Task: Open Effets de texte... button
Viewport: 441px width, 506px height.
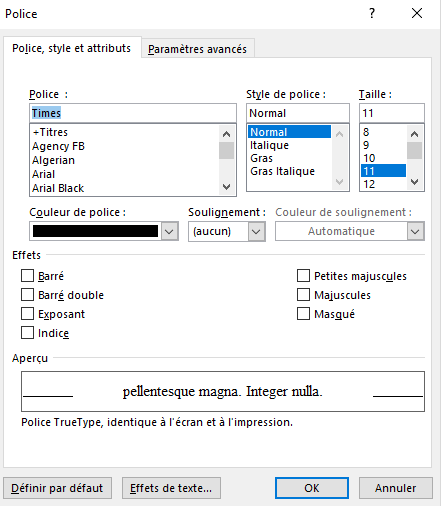Action: [171, 488]
